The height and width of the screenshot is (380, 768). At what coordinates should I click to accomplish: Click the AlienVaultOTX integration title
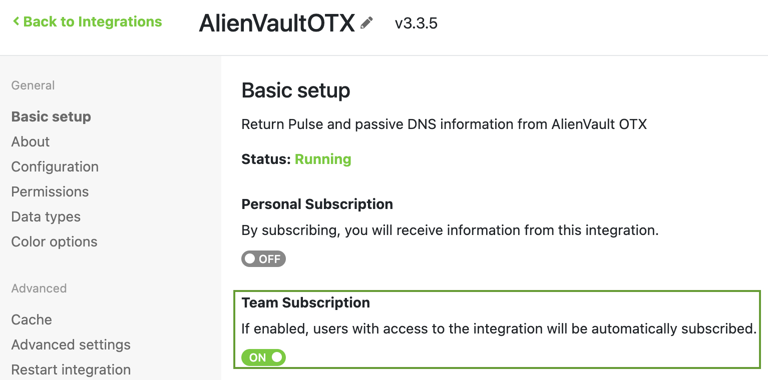point(277,23)
